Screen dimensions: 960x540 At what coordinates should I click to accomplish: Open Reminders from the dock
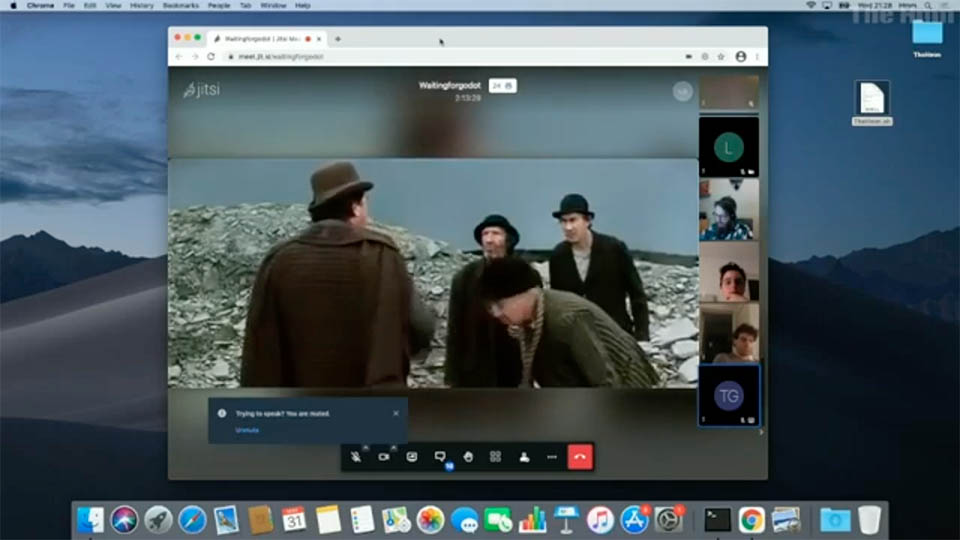(362, 520)
